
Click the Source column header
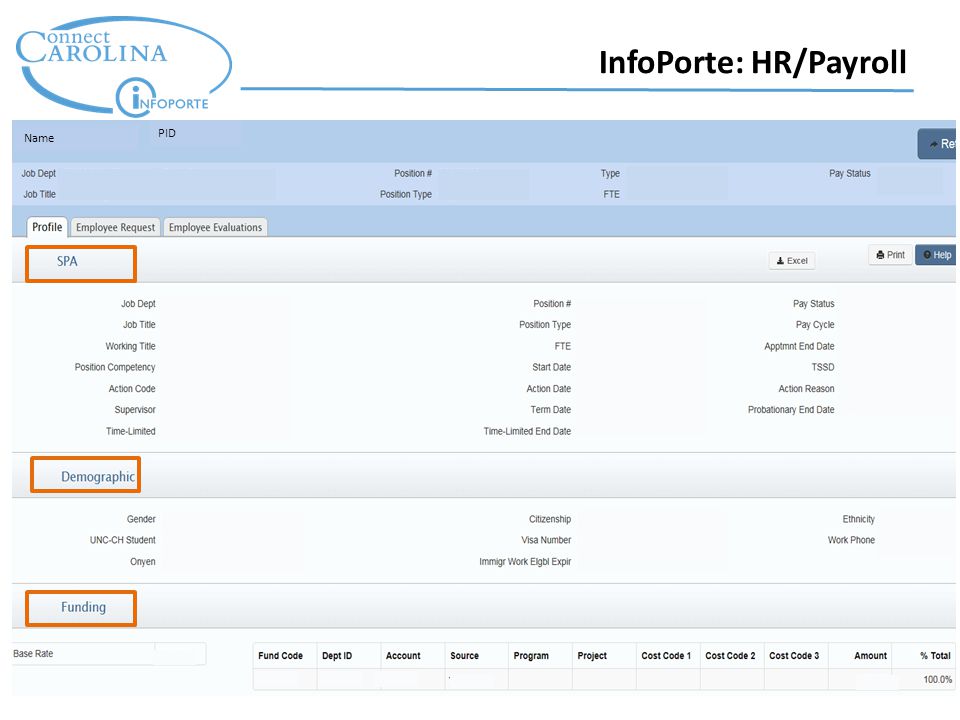[x=465, y=656]
